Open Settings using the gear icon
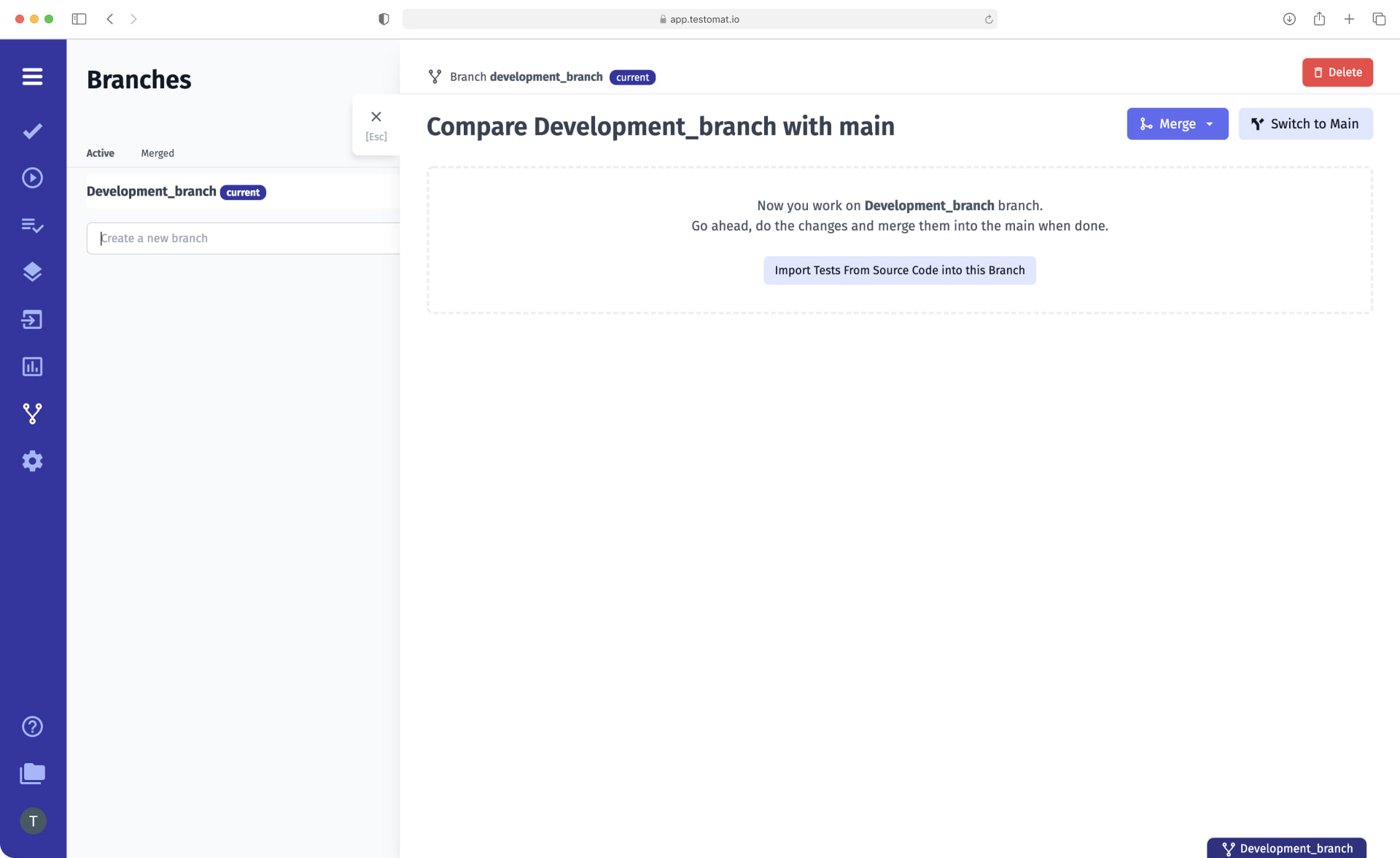This screenshot has width=1400, height=858. point(33,460)
